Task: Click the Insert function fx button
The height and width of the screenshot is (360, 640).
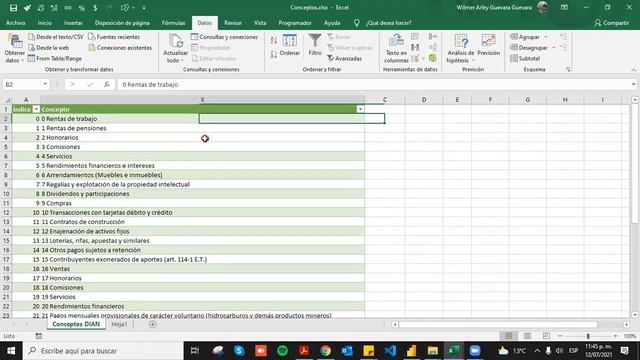Action: point(107,84)
